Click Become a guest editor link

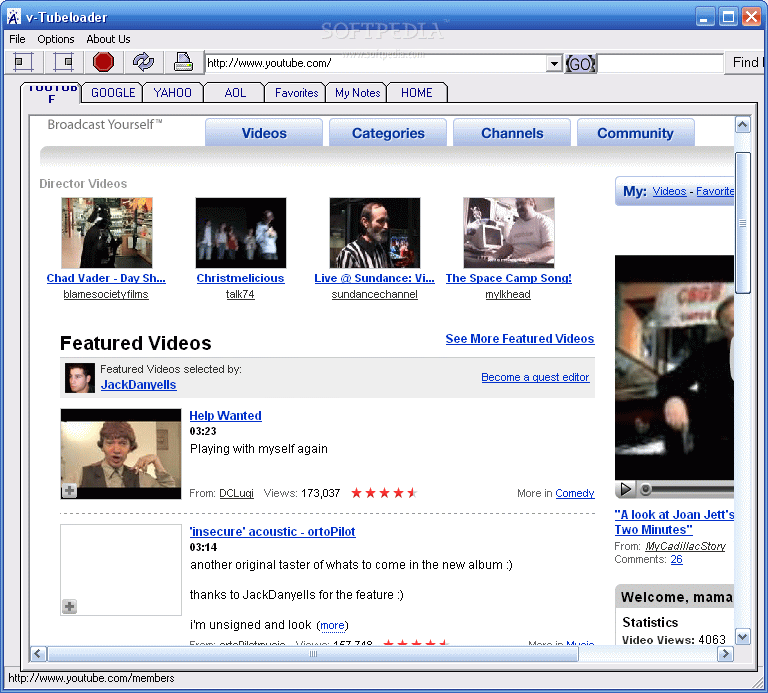point(535,377)
